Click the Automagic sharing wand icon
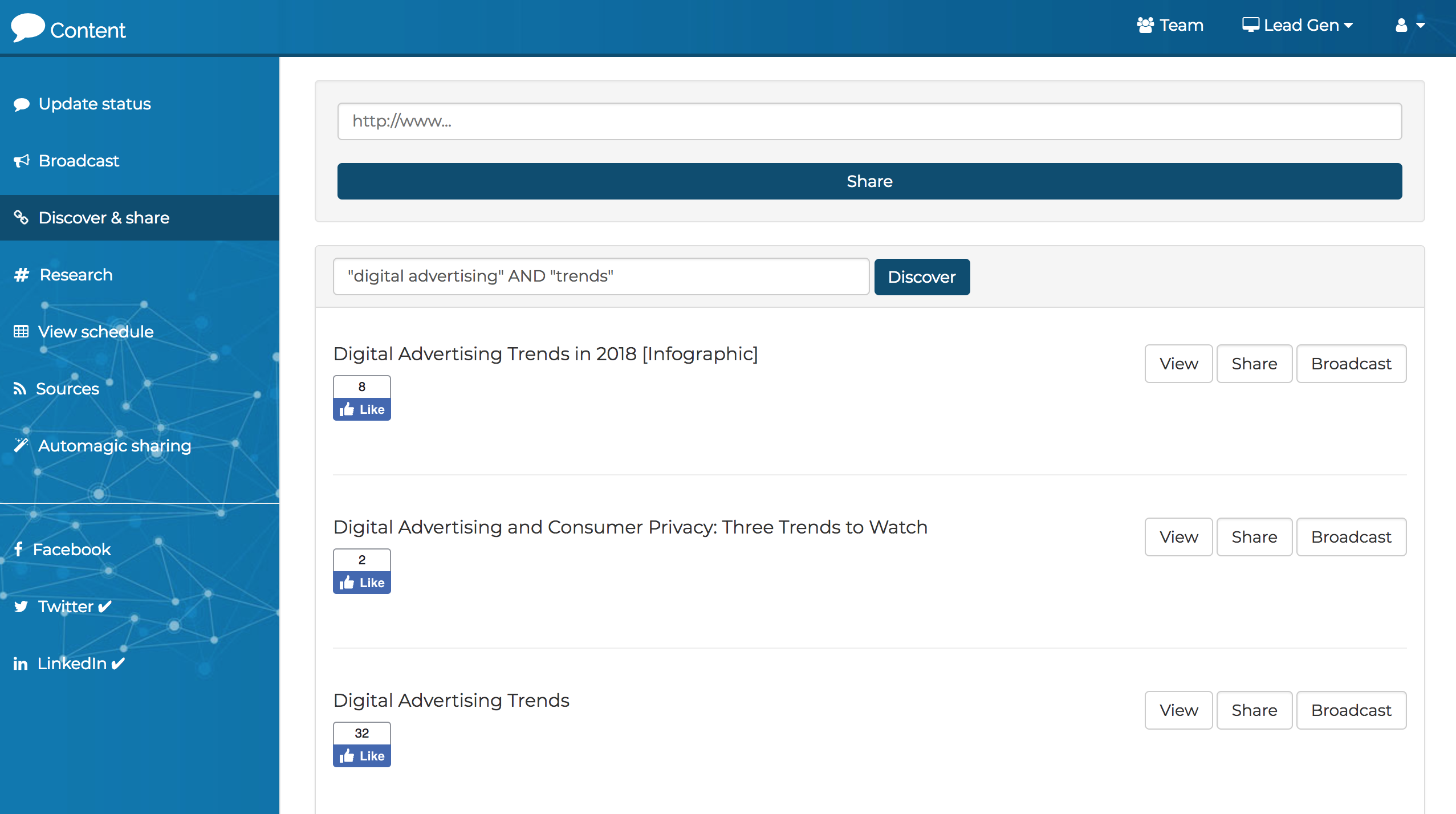The image size is (1456, 814). (21, 445)
